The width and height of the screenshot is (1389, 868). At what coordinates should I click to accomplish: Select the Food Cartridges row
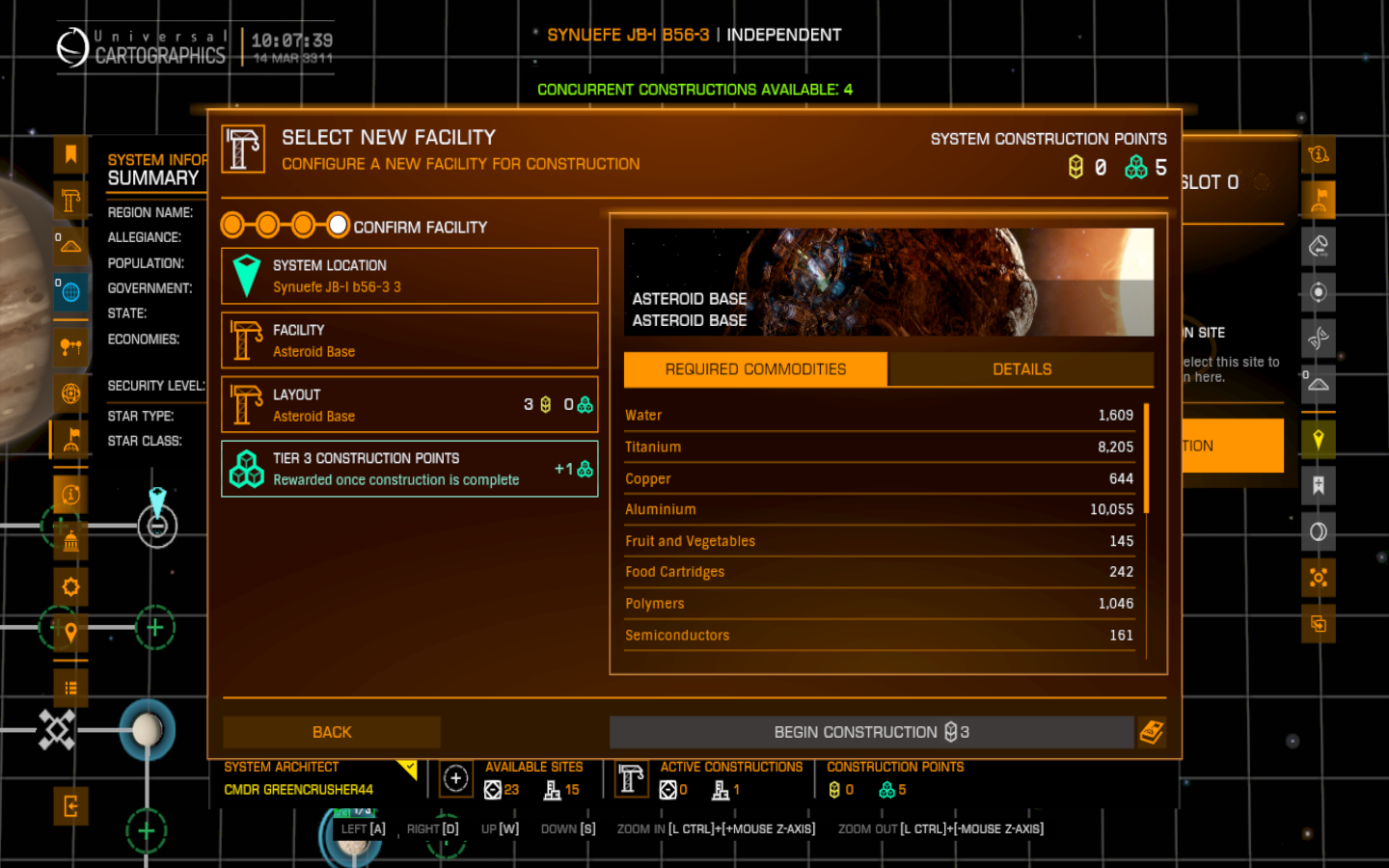[x=879, y=572]
